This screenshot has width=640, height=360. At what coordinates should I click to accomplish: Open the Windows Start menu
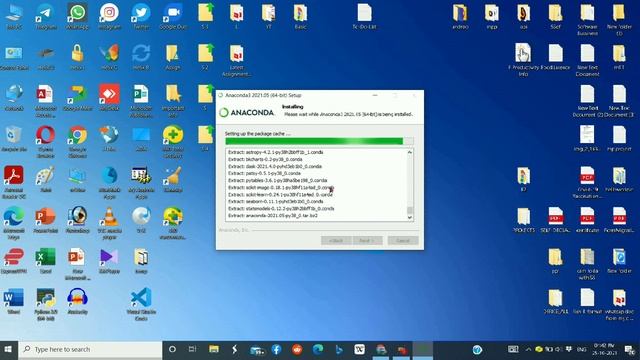tap(9, 349)
